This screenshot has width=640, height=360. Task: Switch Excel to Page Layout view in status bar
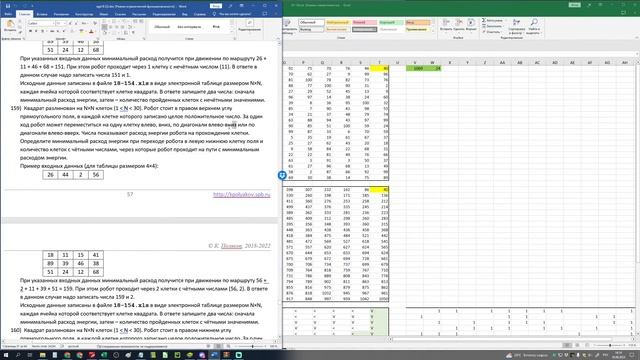(x=577, y=345)
